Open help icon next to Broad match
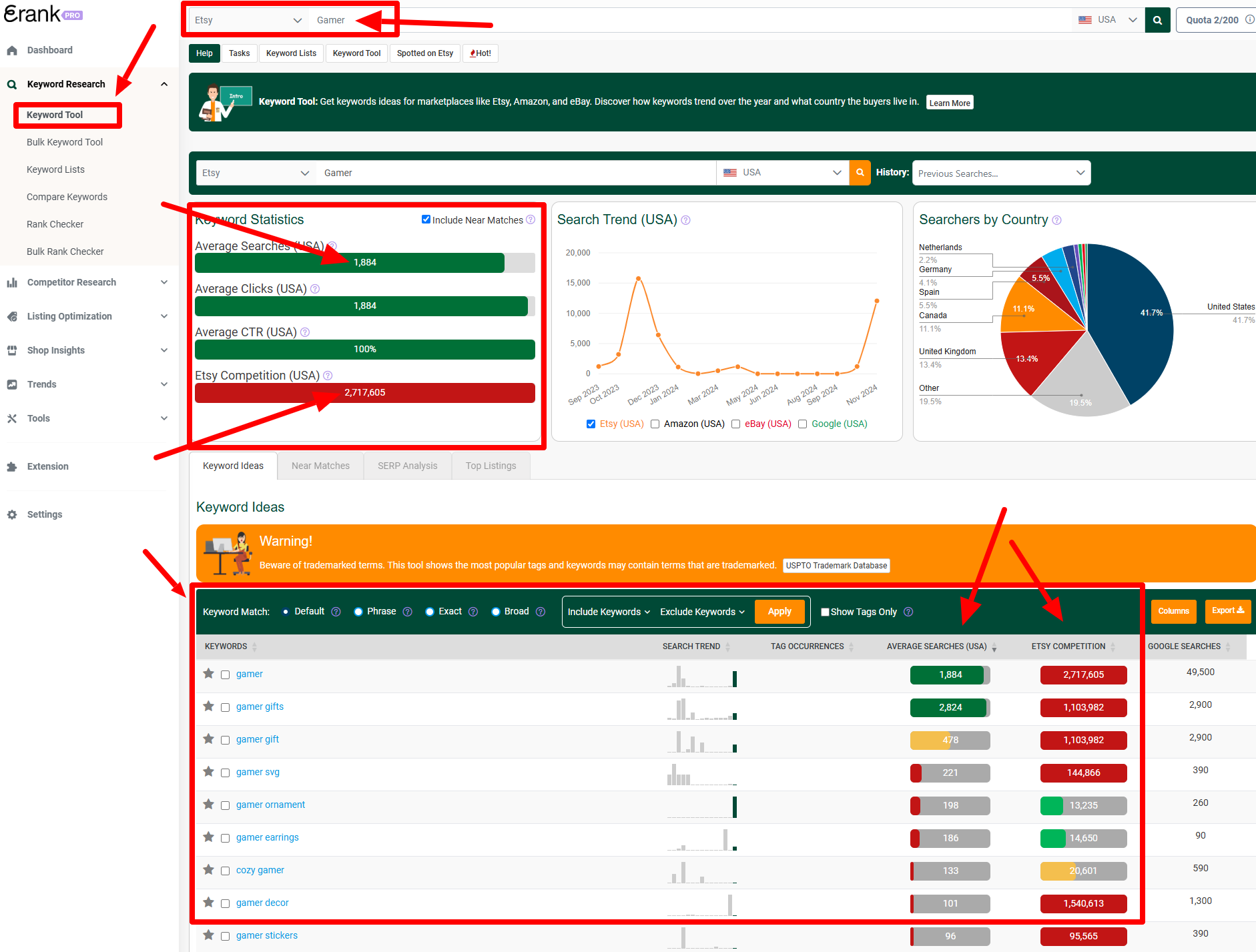Viewport: 1256px width, 952px height. coord(541,612)
